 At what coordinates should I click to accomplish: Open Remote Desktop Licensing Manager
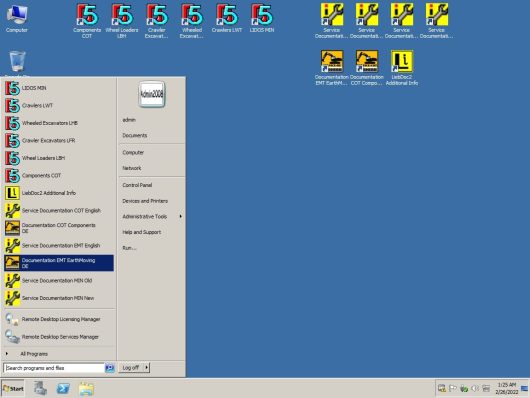tap(59, 319)
